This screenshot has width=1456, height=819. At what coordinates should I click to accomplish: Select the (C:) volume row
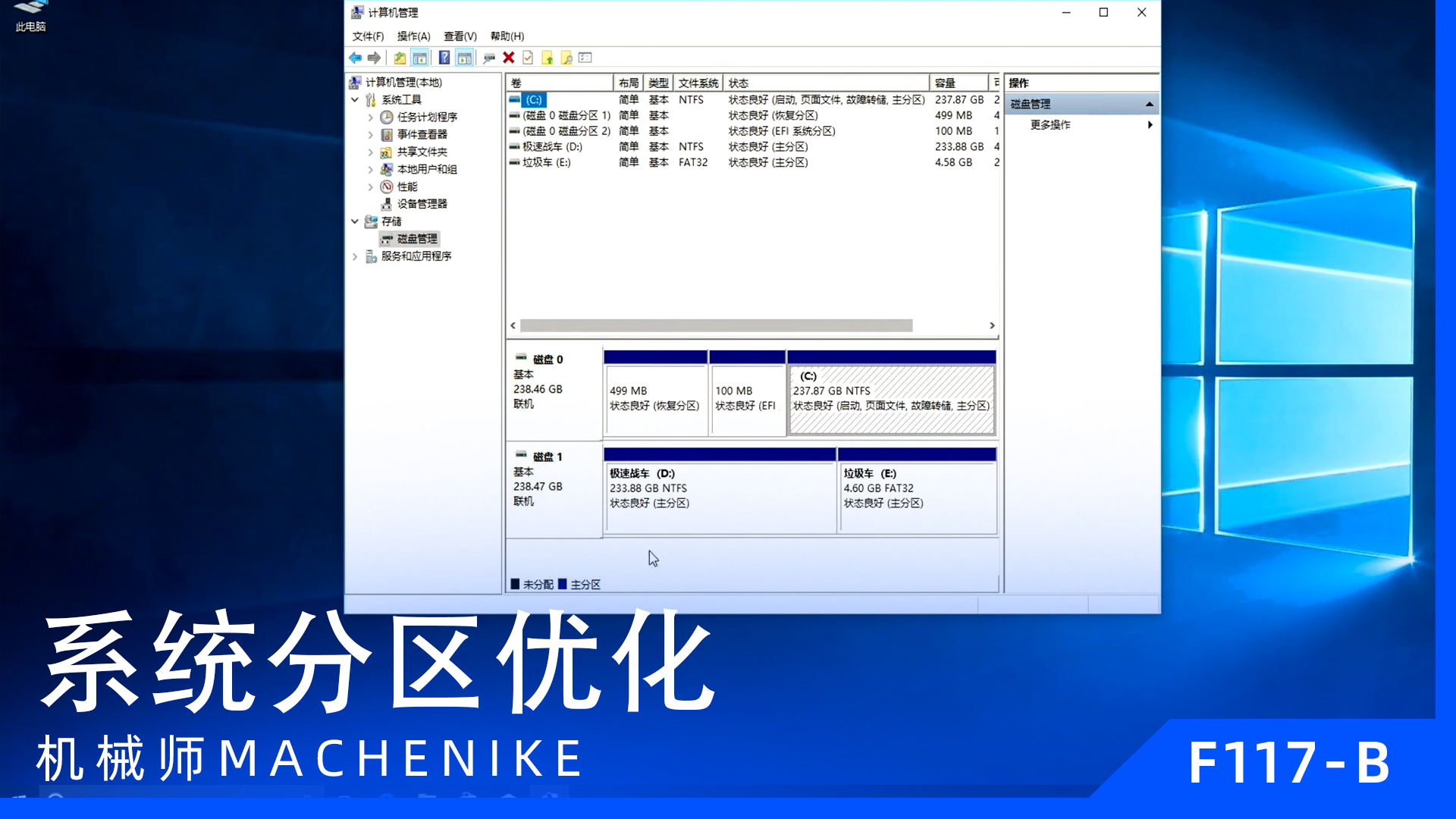click(754, 99)
